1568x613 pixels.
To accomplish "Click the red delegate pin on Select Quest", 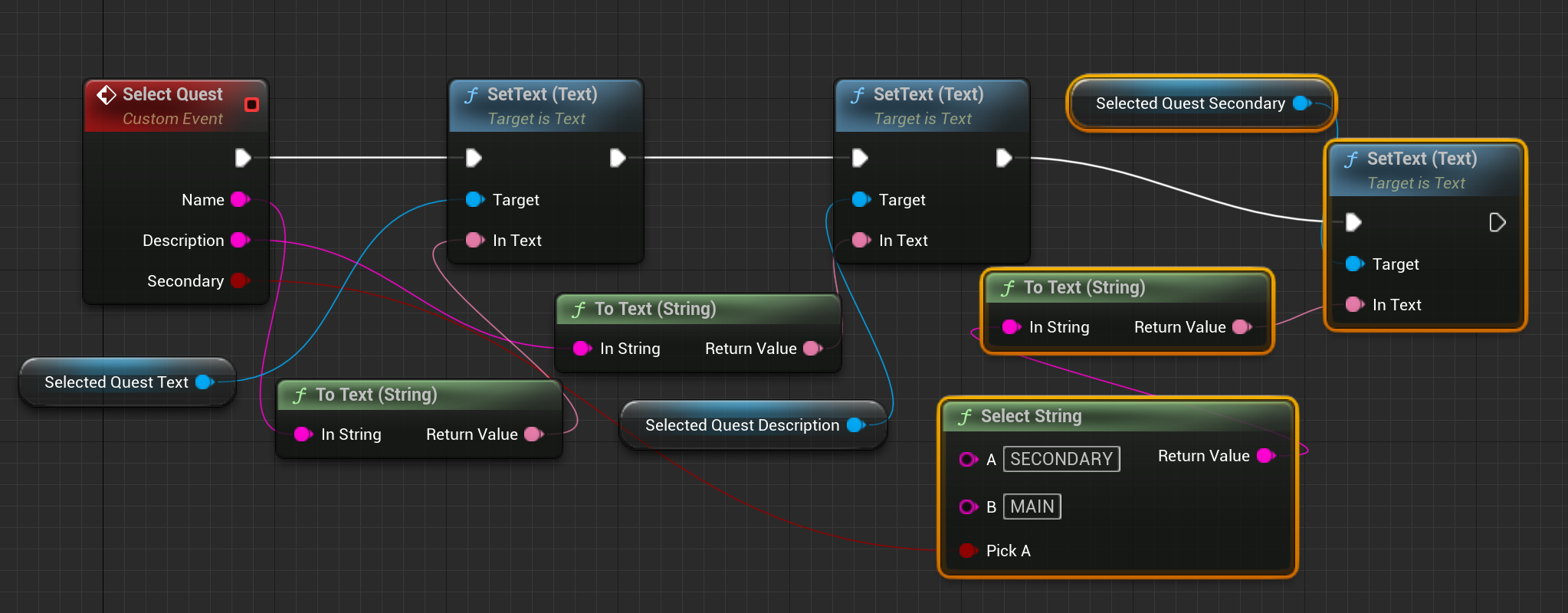I will (251, 104).
